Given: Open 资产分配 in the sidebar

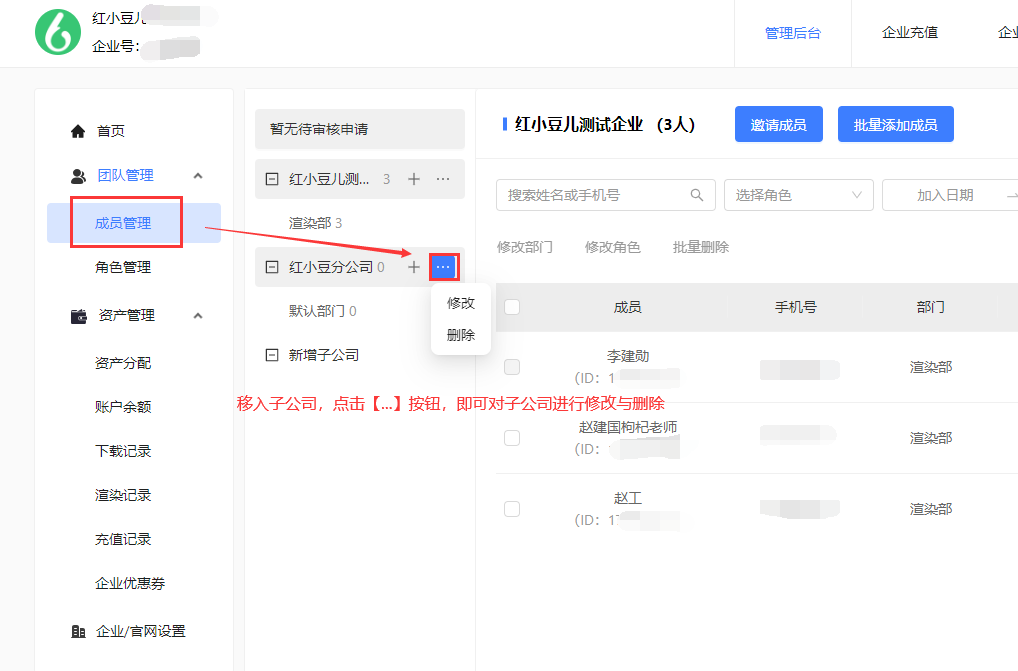Looking at the screenshot, I should coord(123,363).
